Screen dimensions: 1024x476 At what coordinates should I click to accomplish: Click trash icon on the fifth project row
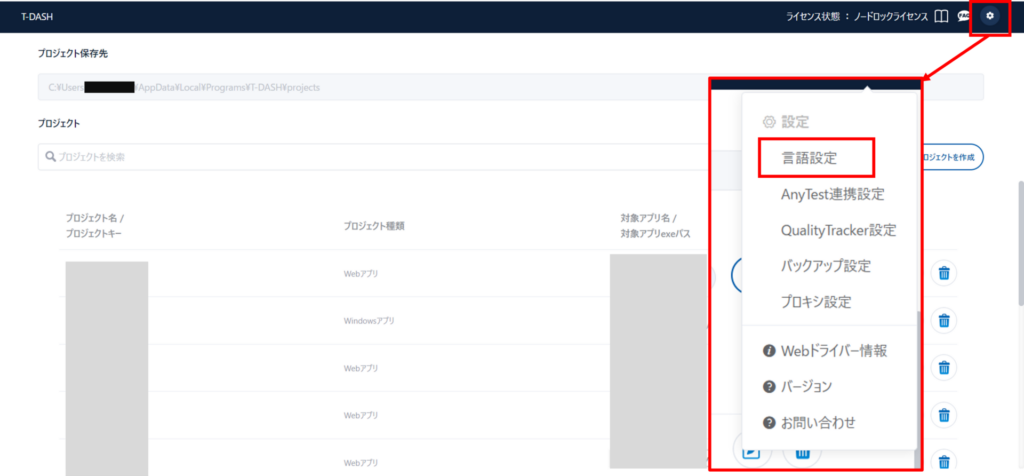tap(942, 461)
